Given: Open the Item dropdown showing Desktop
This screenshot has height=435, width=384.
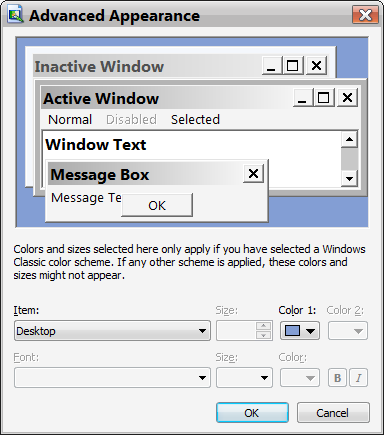Looking at the screenshot, I should point(112,331).
